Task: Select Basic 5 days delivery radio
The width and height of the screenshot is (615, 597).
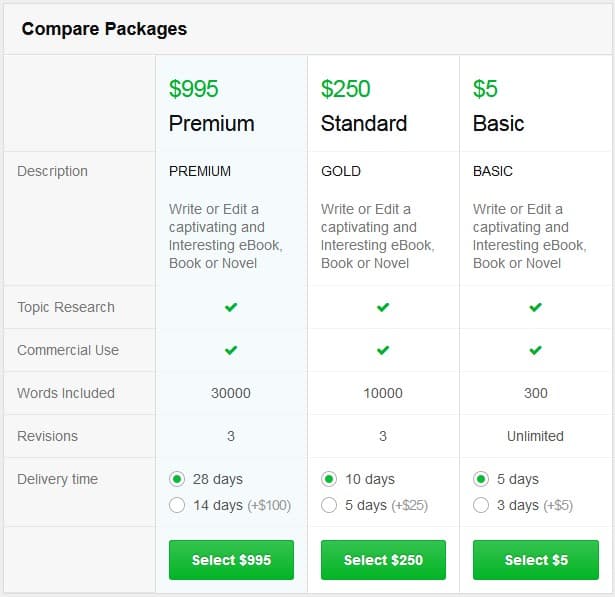Action: [x=481, y=479]
